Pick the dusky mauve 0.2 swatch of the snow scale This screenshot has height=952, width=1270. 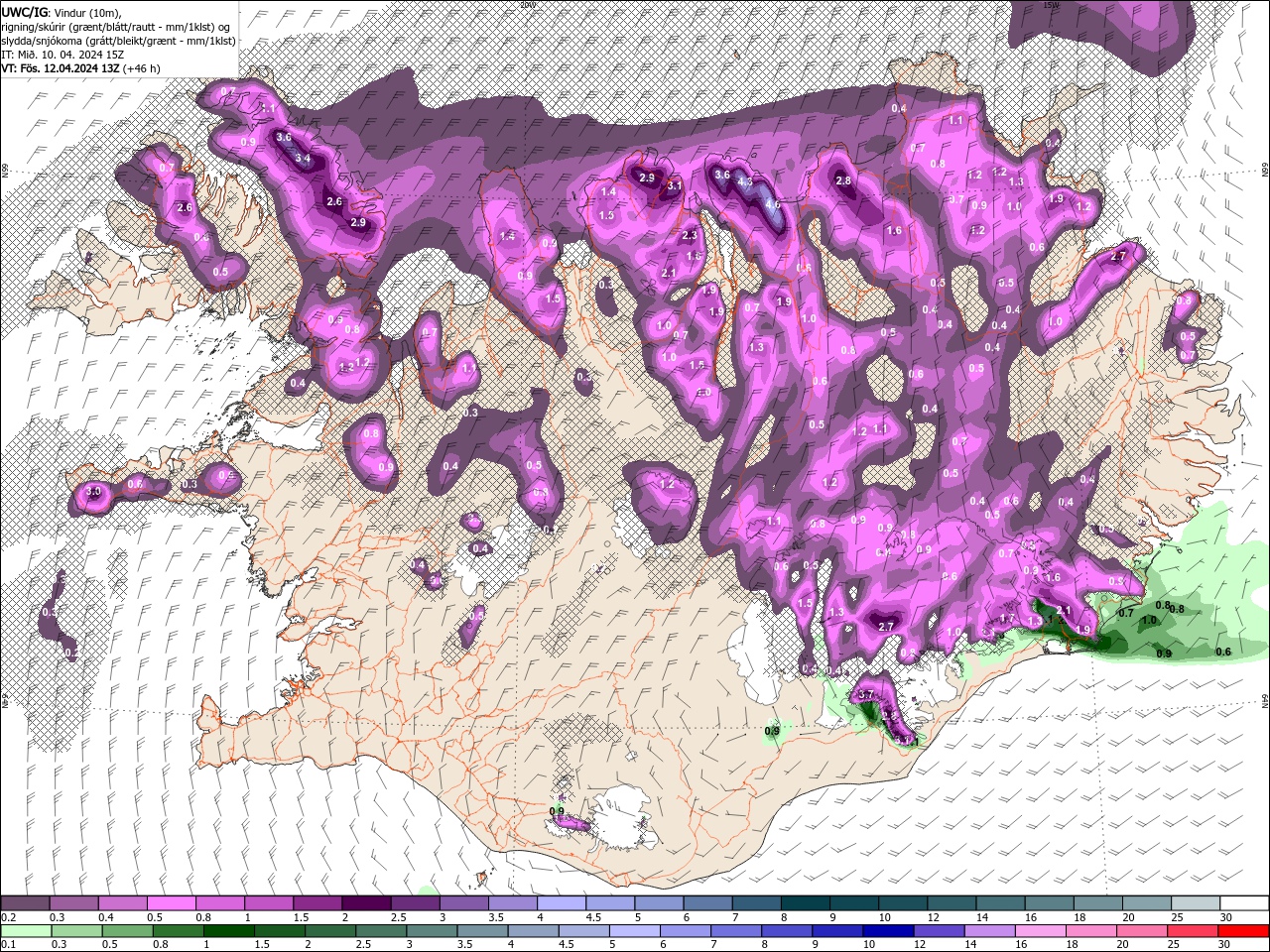click(x=25, y=903)
